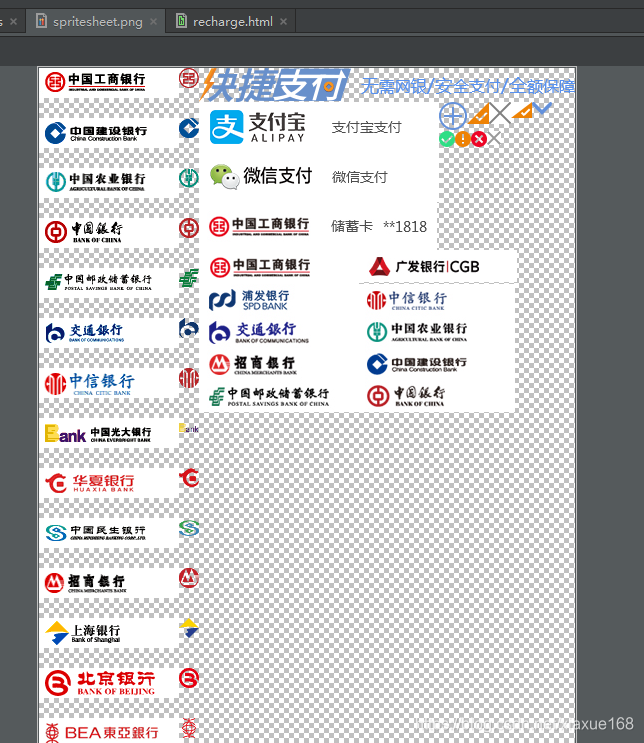Image resolution: width=644 pixels, height=743 pixels.
Task: Click the large 中国工商银行 logo in the left column
Action: pyautogui.click(x=95, y=82)
